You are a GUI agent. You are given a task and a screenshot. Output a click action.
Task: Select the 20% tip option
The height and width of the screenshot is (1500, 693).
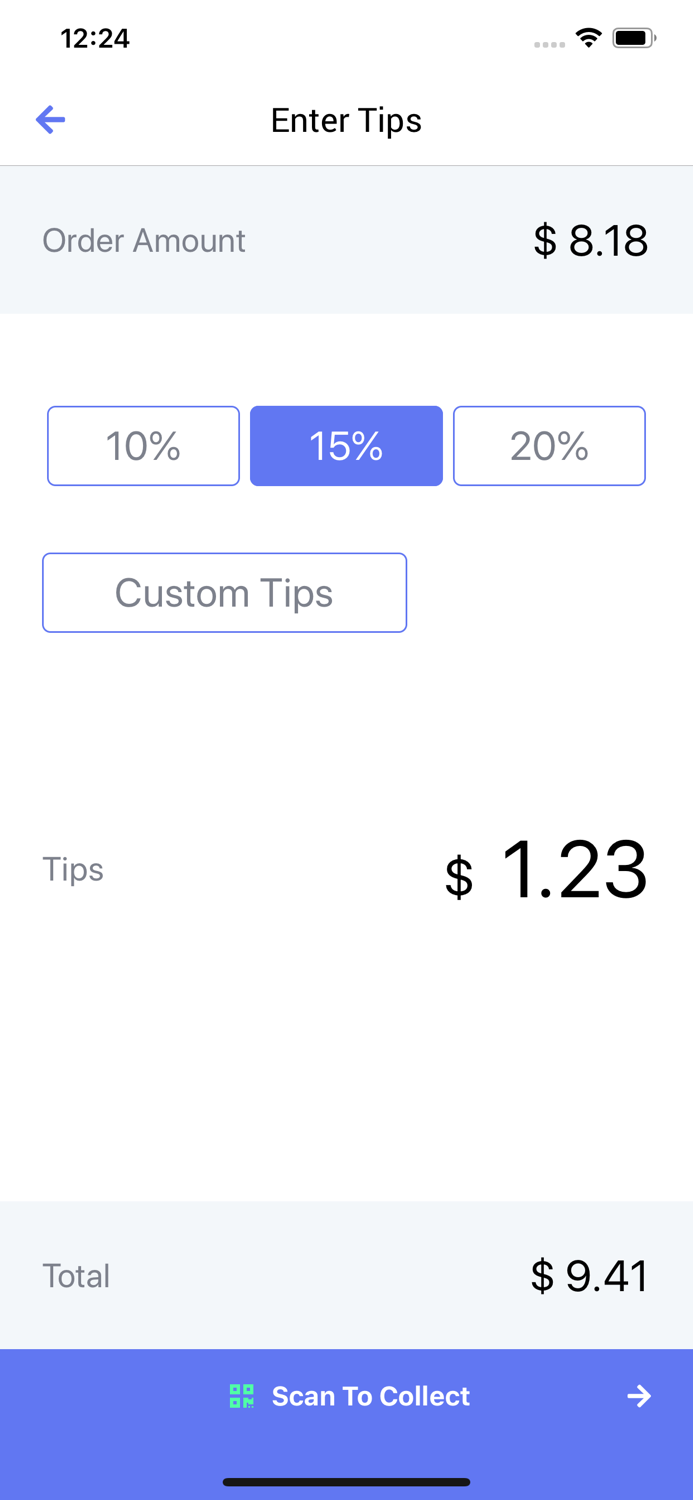(549, 446)
